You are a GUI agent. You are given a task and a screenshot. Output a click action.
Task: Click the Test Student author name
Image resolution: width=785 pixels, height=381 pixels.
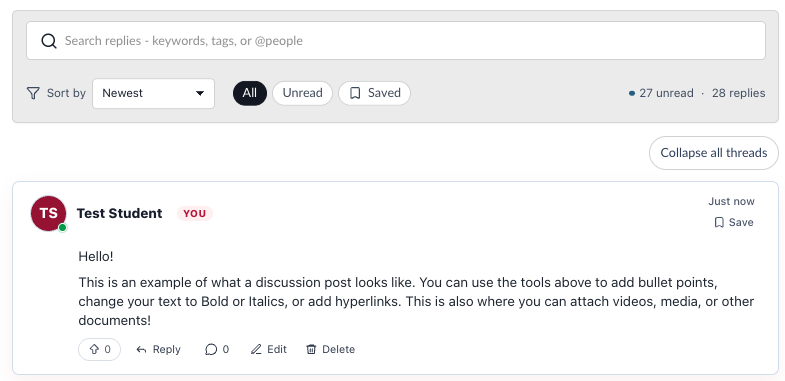coord(119,213)
